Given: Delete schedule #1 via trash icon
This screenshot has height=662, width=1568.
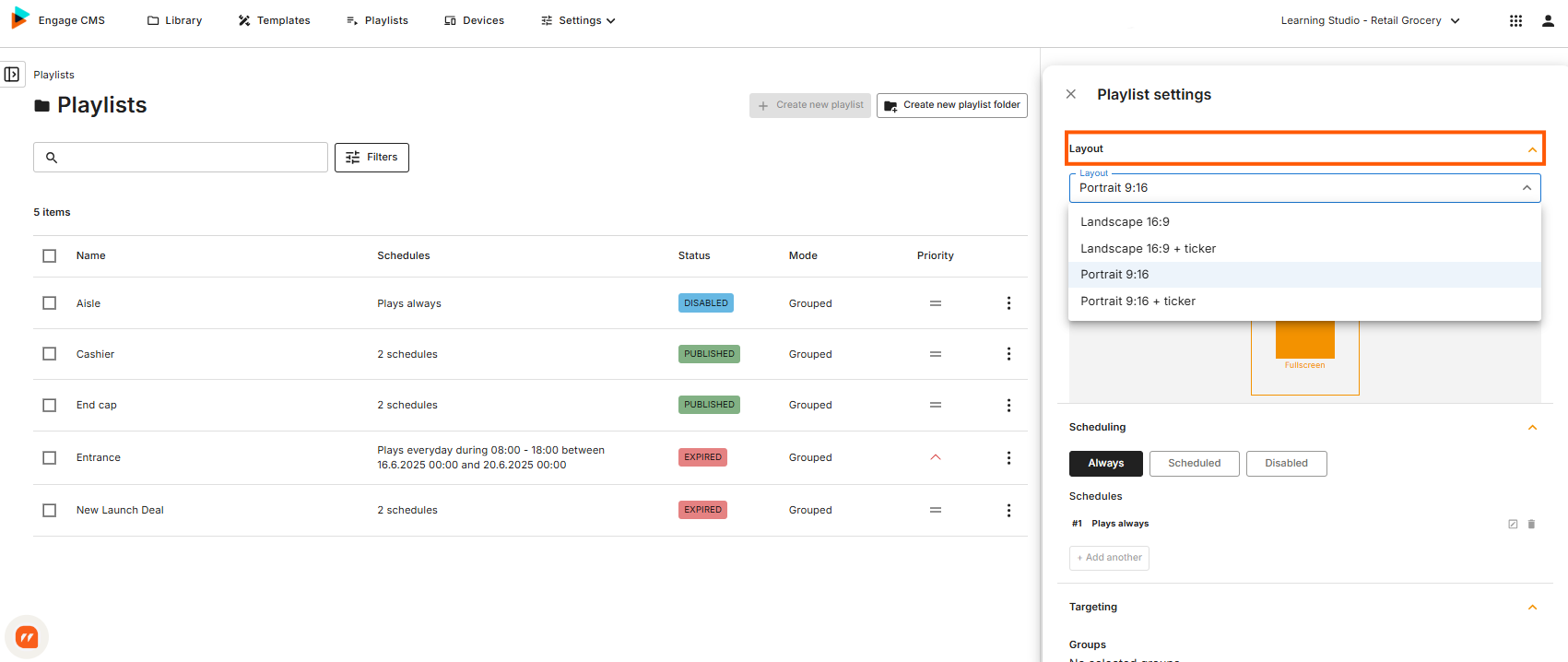Looking at the screenshot, I should (1531, 524).
